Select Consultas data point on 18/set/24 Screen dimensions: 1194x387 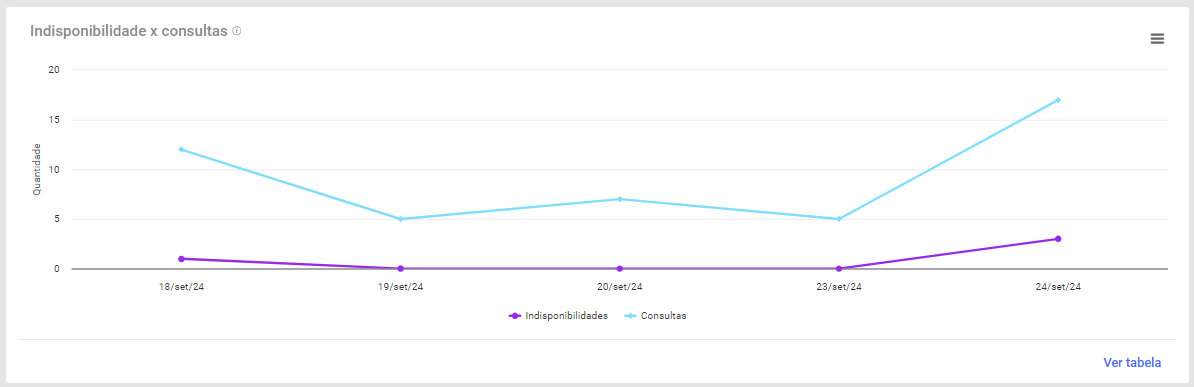(181, 149)
